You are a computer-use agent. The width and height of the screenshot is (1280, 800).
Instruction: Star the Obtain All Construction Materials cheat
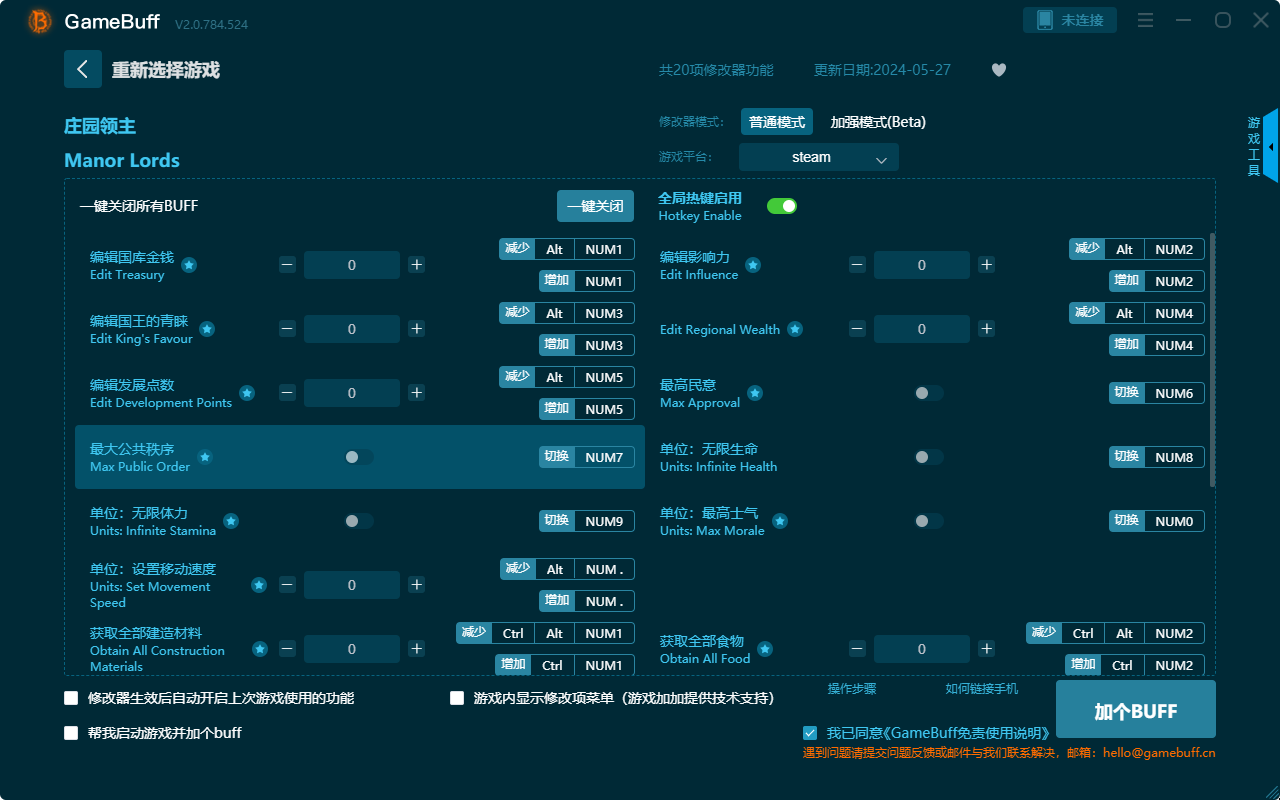(260, 649)
